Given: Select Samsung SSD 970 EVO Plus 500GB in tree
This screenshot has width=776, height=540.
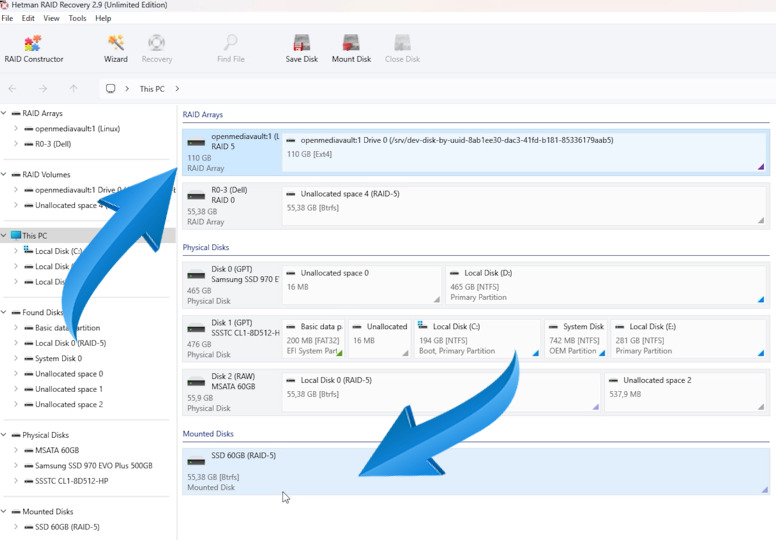Looking at the screenshot, I should [94, 465].
